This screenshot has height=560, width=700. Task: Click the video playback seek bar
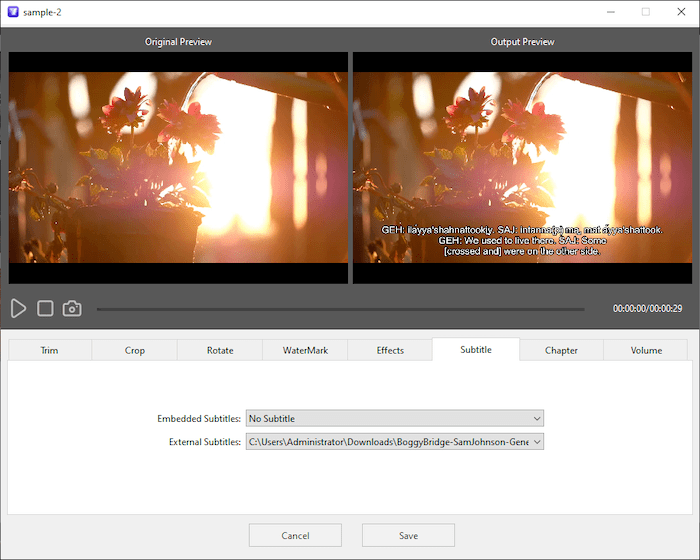(x=340, y=309)
